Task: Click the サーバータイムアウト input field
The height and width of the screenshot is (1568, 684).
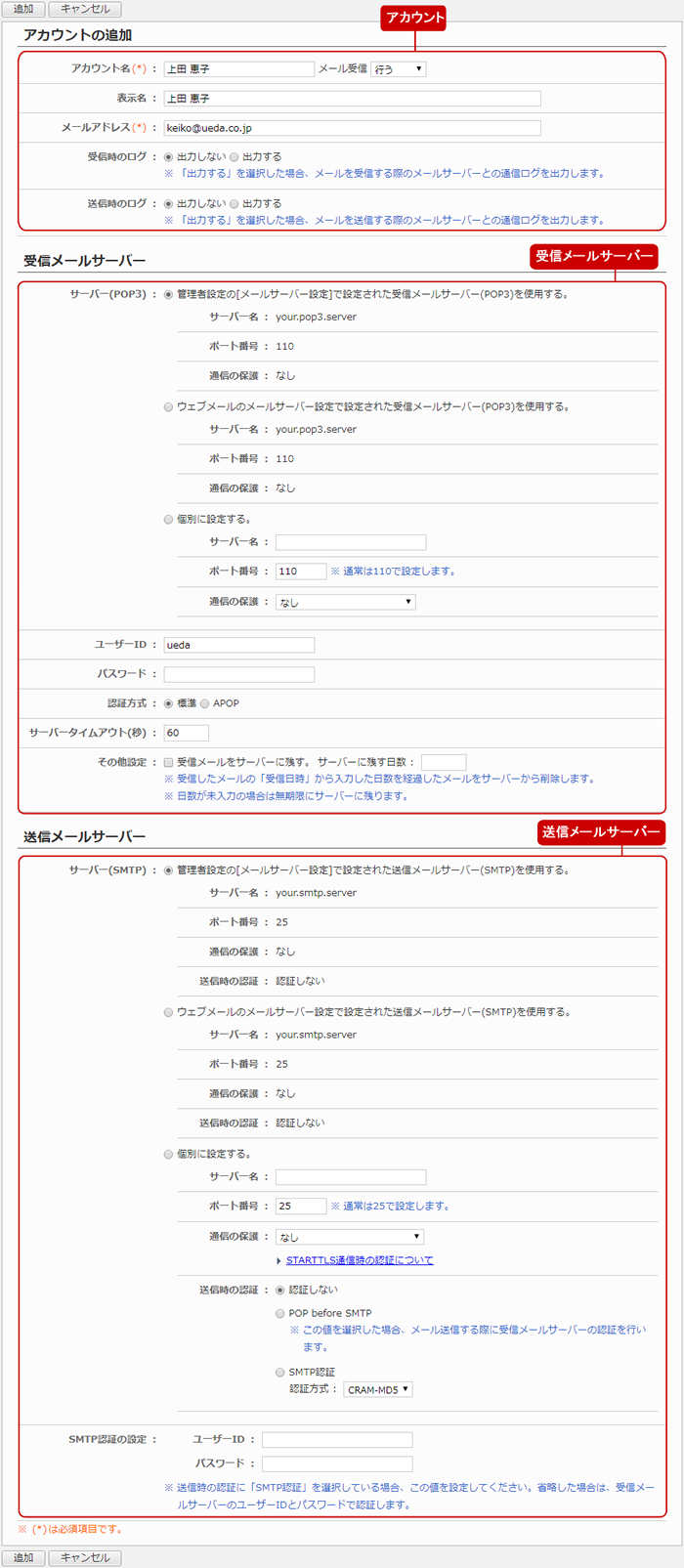Action: coord(186,733)
